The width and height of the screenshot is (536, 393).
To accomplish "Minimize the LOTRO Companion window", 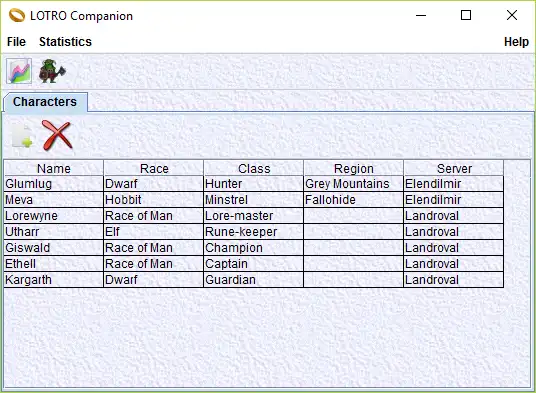I will (x=421, y=15).
